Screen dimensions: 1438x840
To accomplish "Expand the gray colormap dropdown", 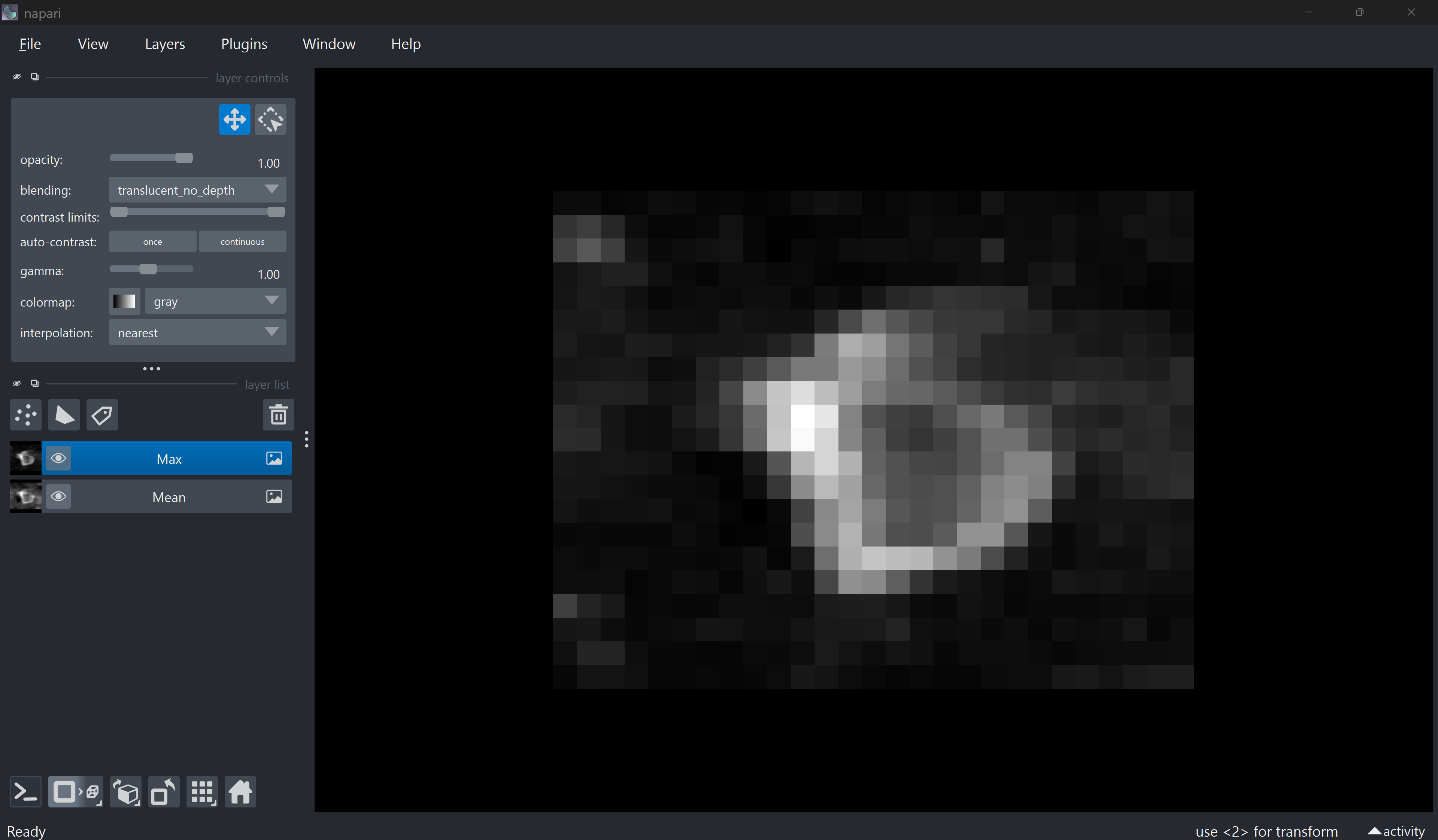I will pos(215,301).
